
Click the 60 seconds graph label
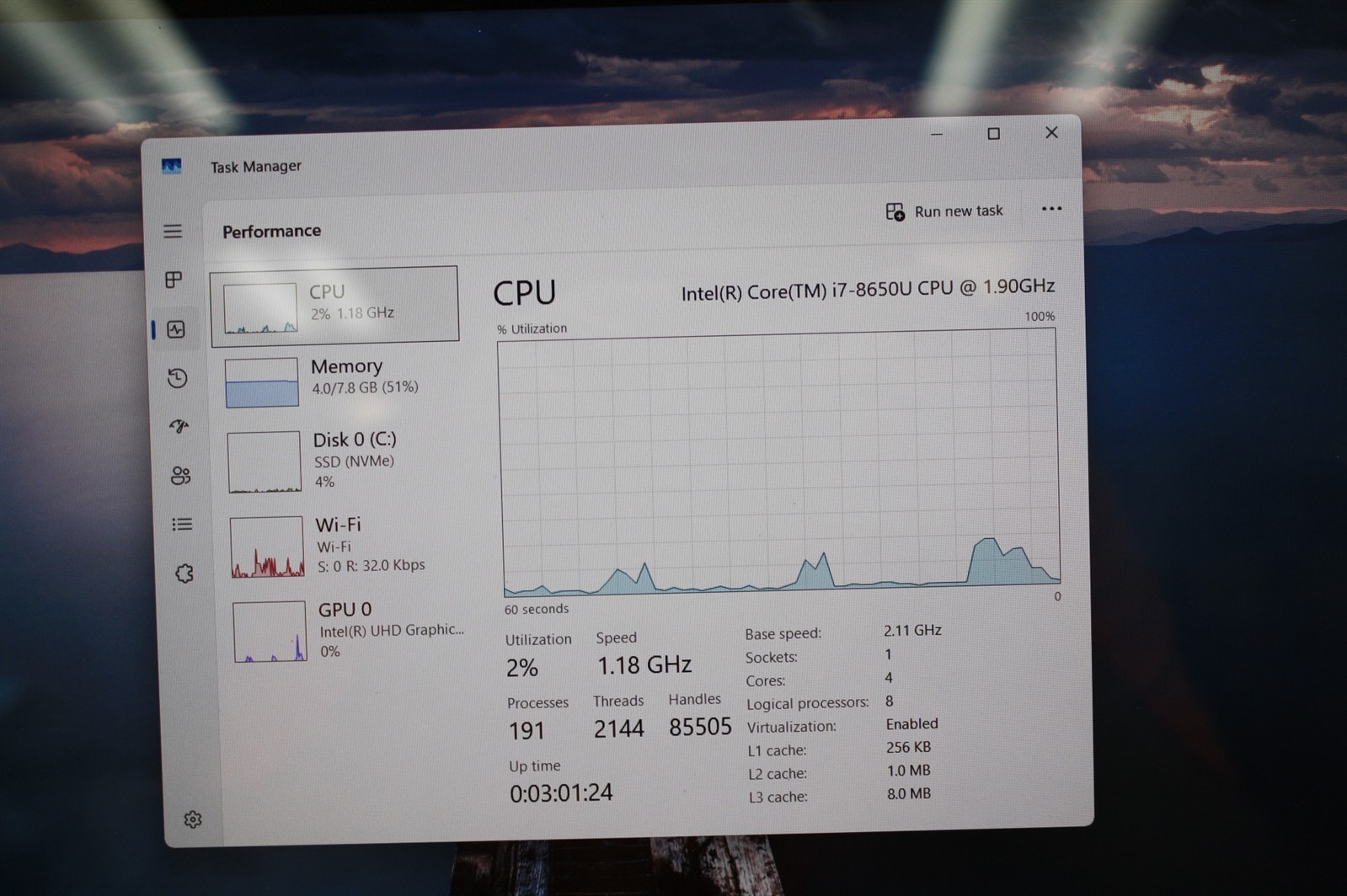536,610
